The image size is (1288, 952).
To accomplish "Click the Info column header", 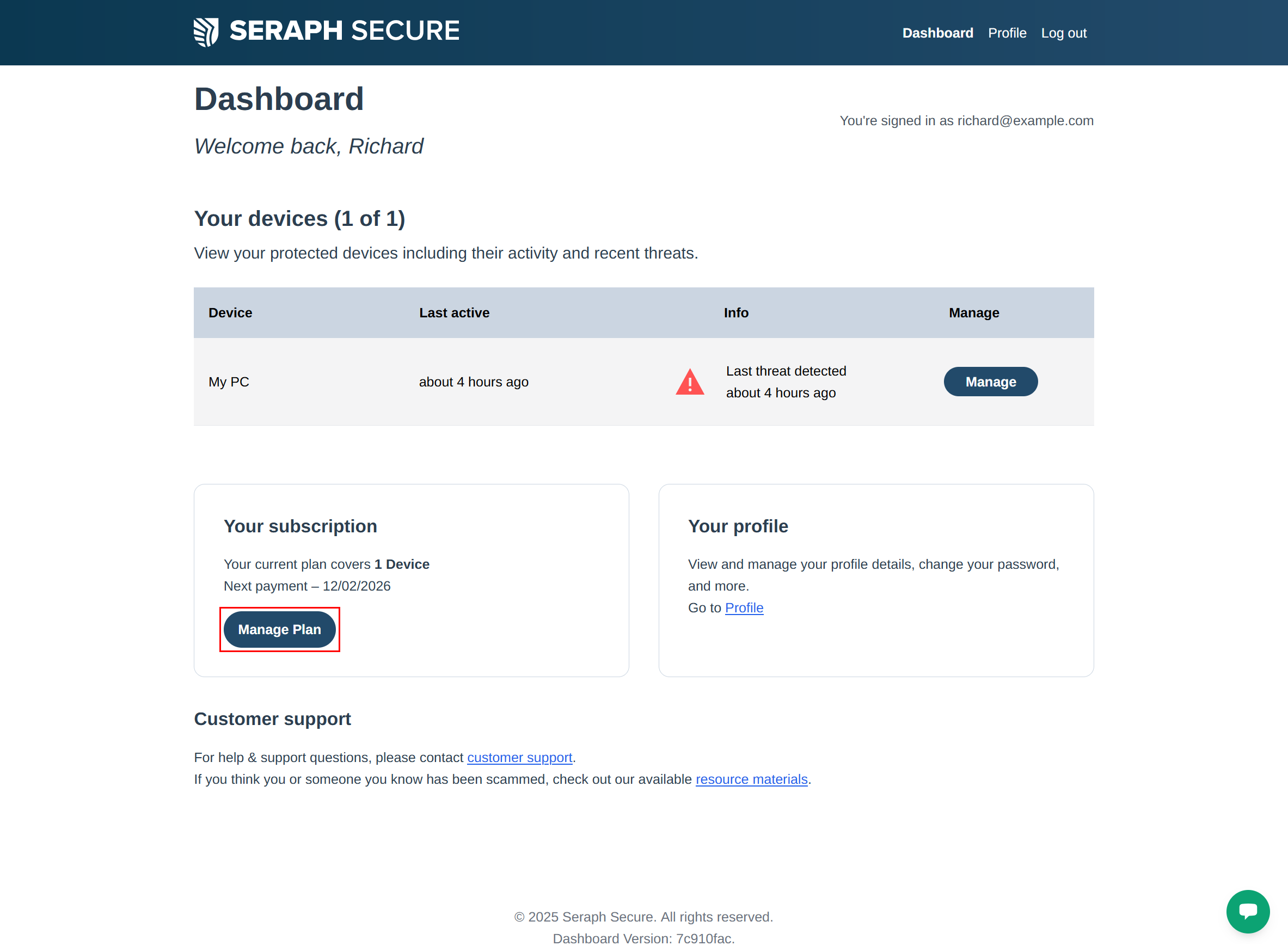I will tap(736, 313).
